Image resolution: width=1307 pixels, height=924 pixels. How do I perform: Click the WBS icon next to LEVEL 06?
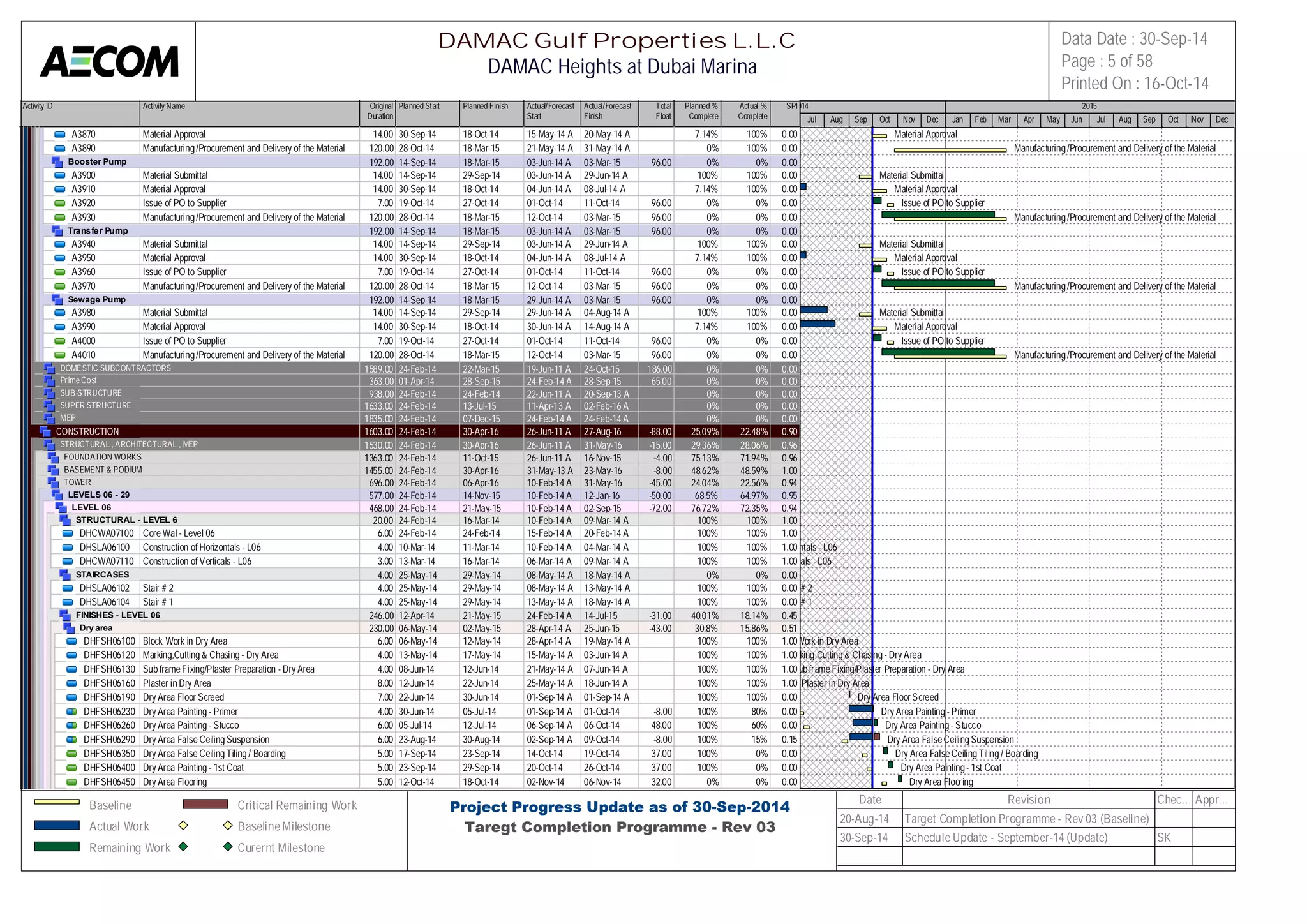click(x=61, y=508)
